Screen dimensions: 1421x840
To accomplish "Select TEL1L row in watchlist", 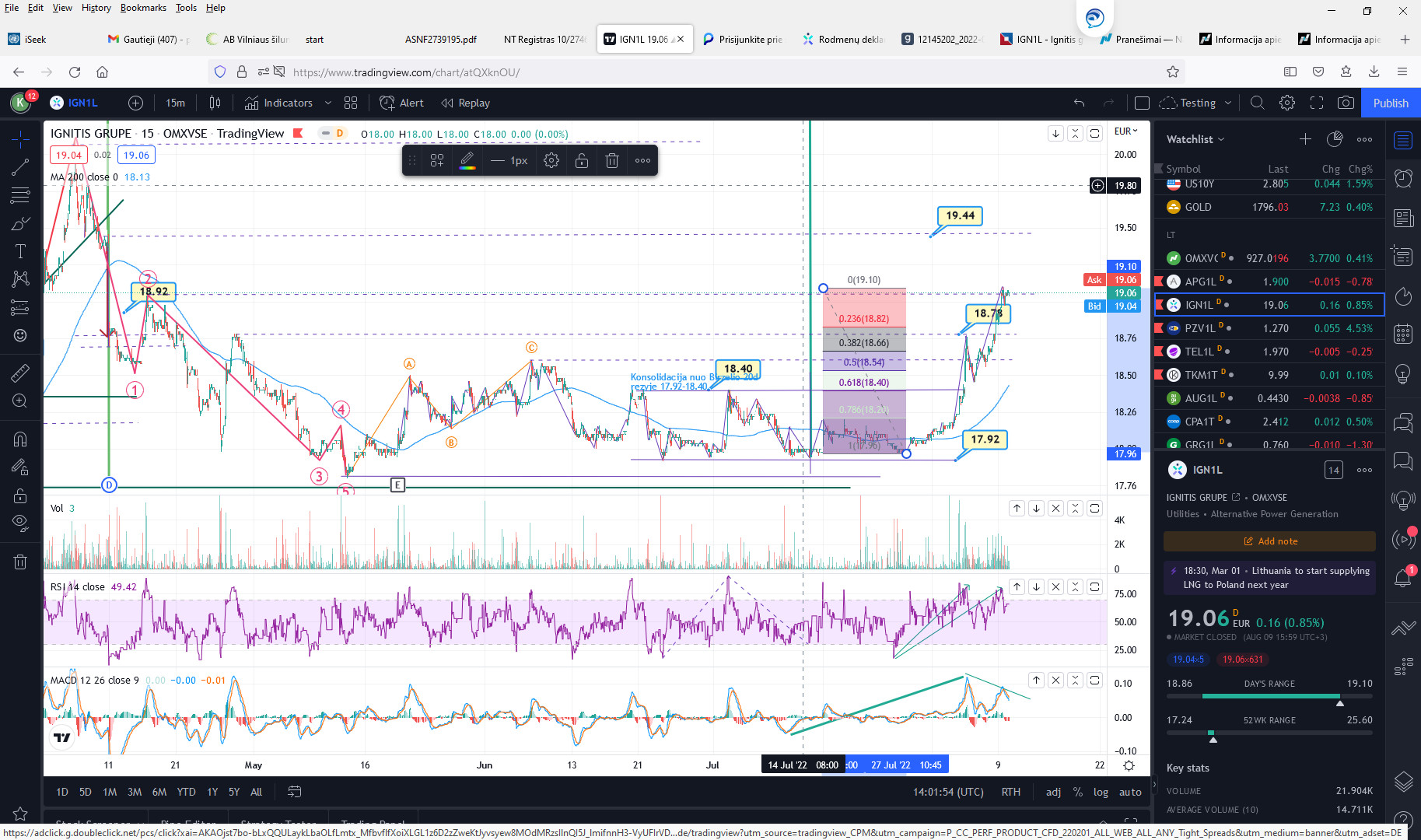I will (1269, 352).
